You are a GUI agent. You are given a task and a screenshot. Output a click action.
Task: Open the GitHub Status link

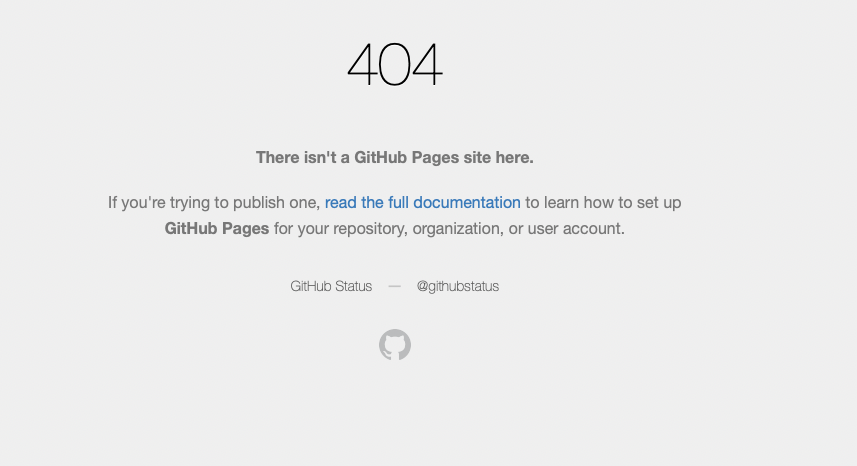click(x=331, y=286)
